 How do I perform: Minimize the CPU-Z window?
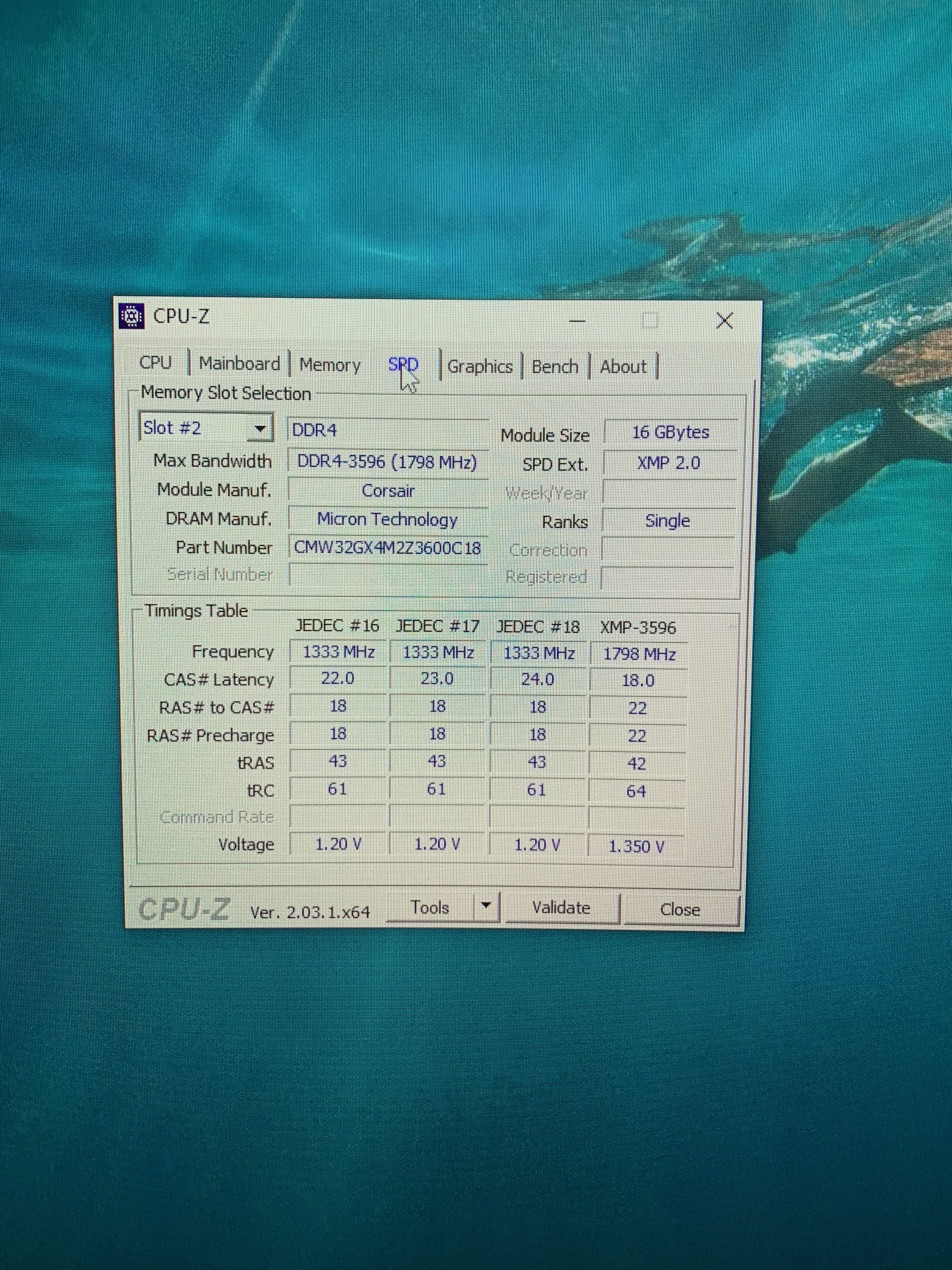(x=577, y=321)
